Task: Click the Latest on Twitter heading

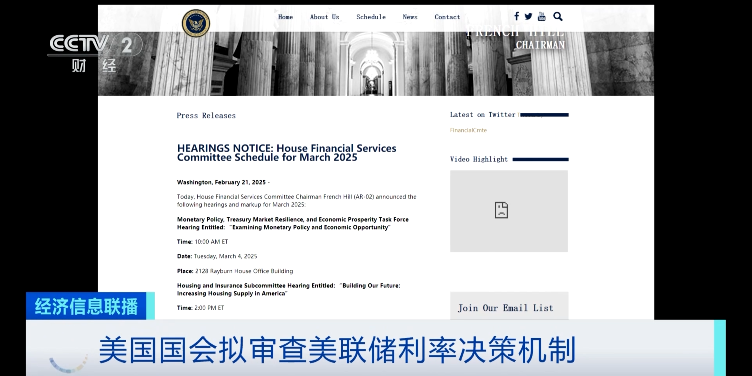Action: click(482, 115)
